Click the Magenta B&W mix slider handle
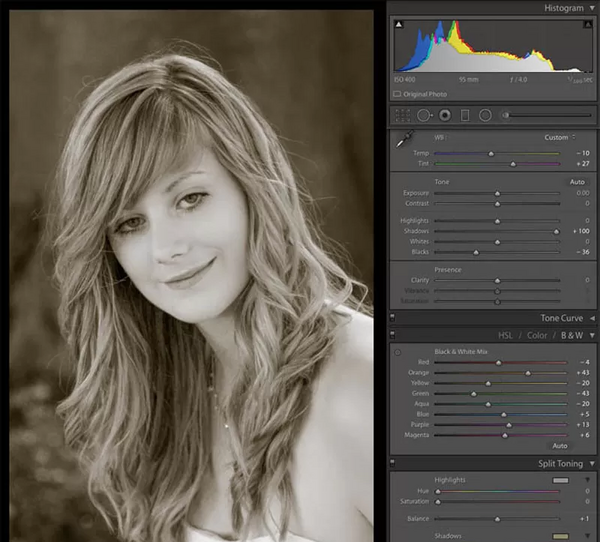The width and height of the screenshot is (600, 542). [x=505, y=435]
